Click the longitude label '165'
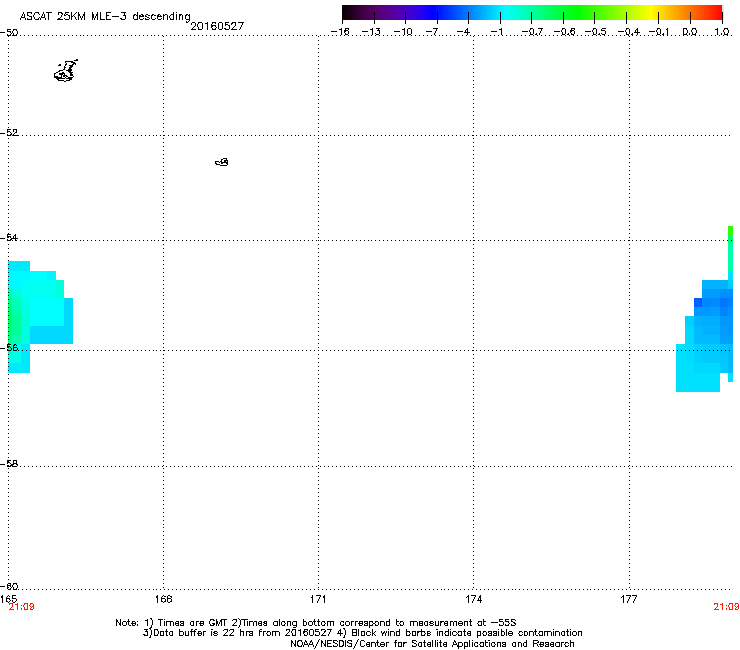Screen dimensions: 740x650 pos(8,599)
